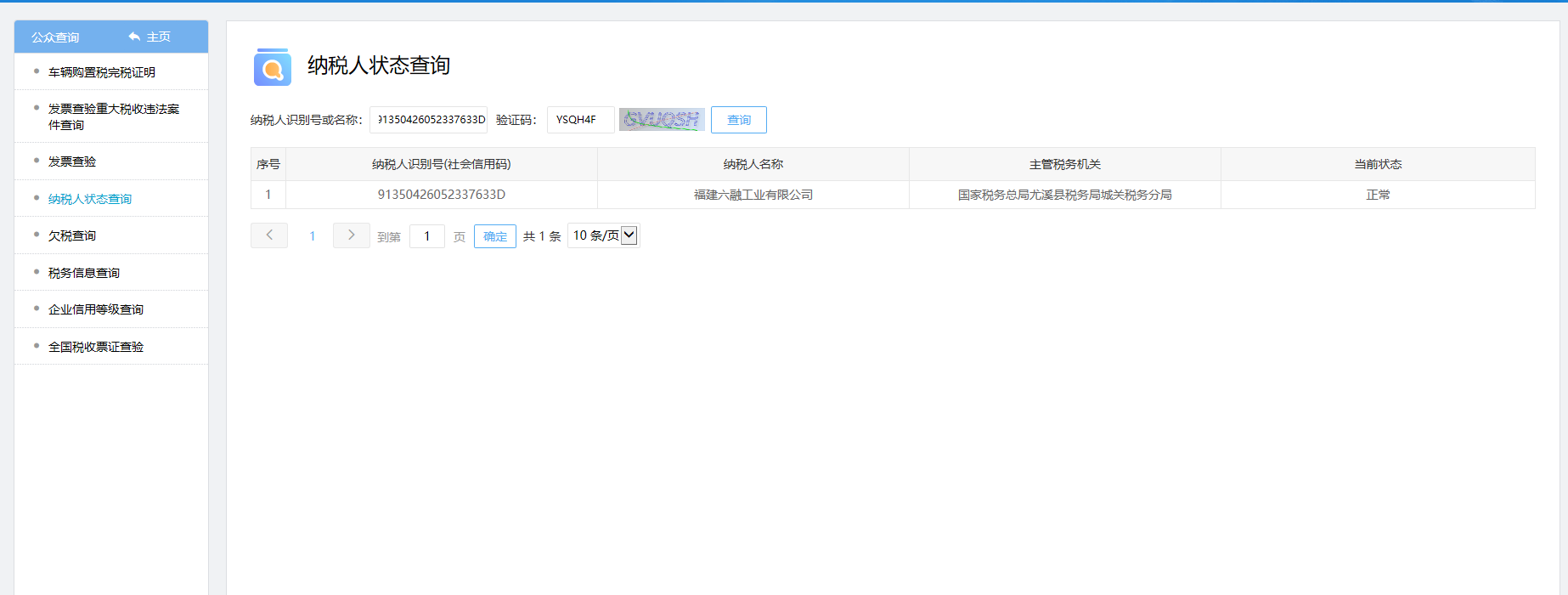Select 纳税人状态查询 in the sidebar
Screen dimensions: 1568x595
coord(90,199)
